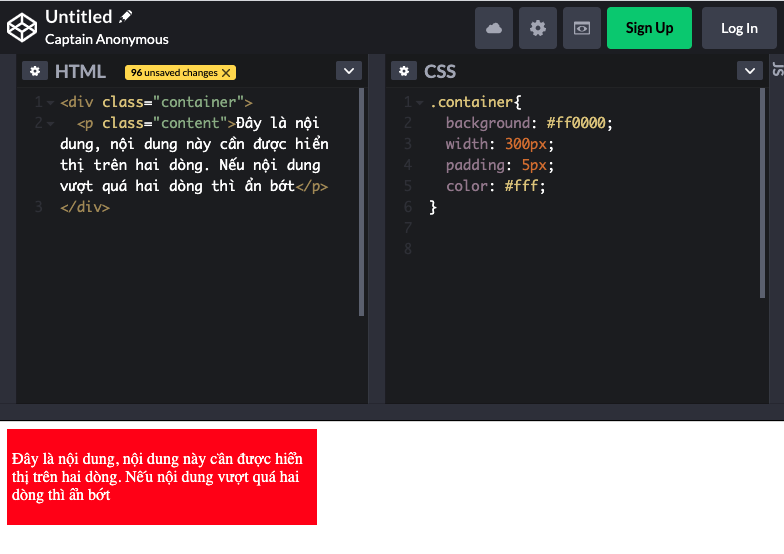The width and height of the screenshot is (784, 554).
Task: Click the Log In button
Action: coord(739,28)
